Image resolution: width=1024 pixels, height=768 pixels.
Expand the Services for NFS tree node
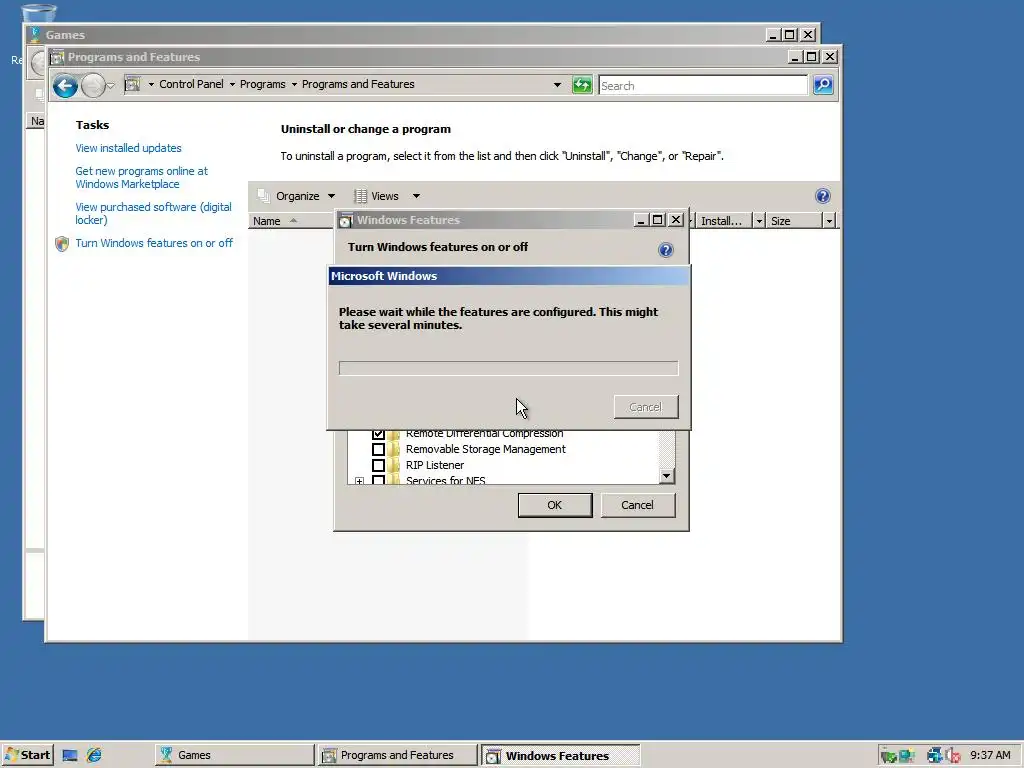pyautogui.click(x=359, y=481)
